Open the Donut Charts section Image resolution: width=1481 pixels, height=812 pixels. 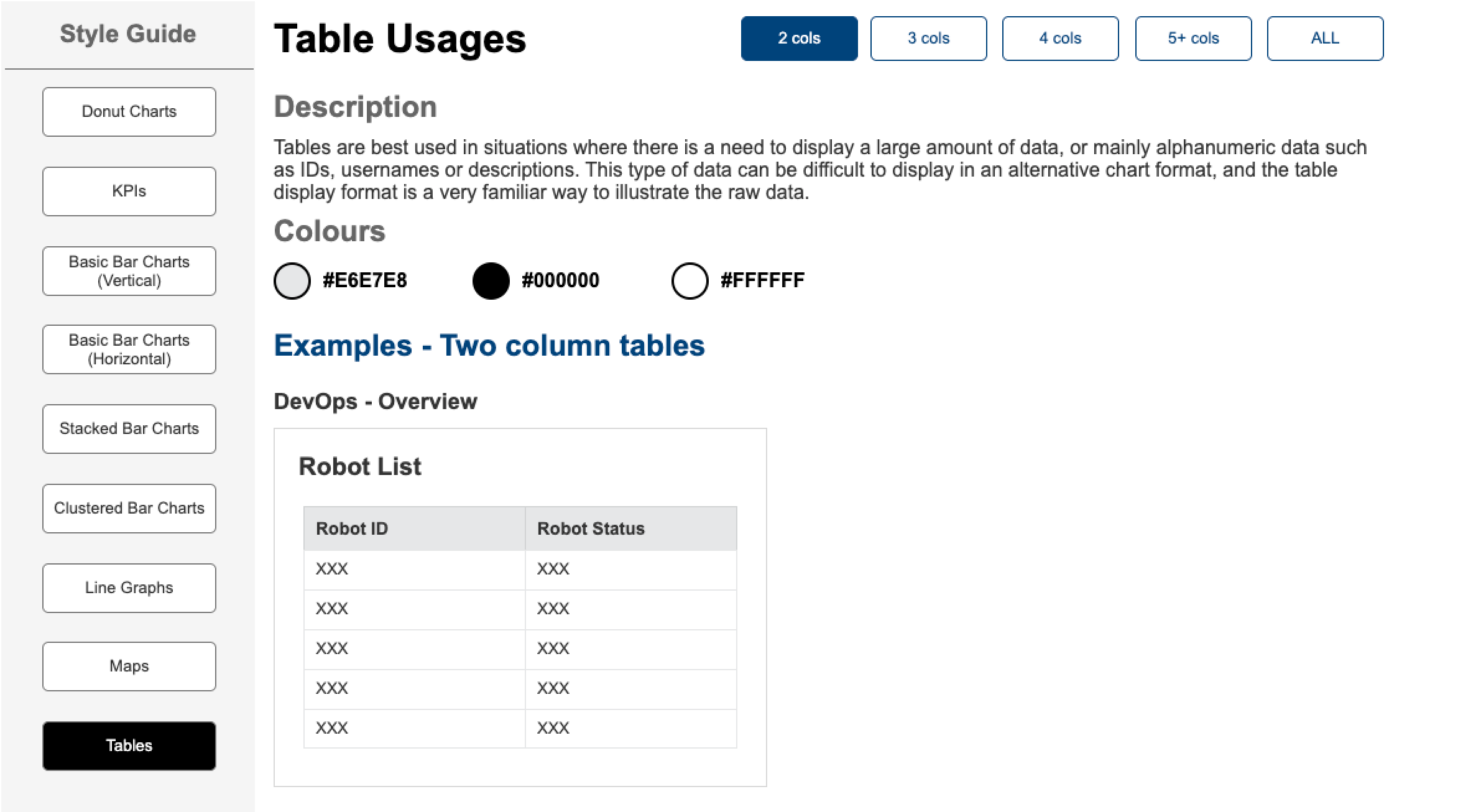coord(129,112)
